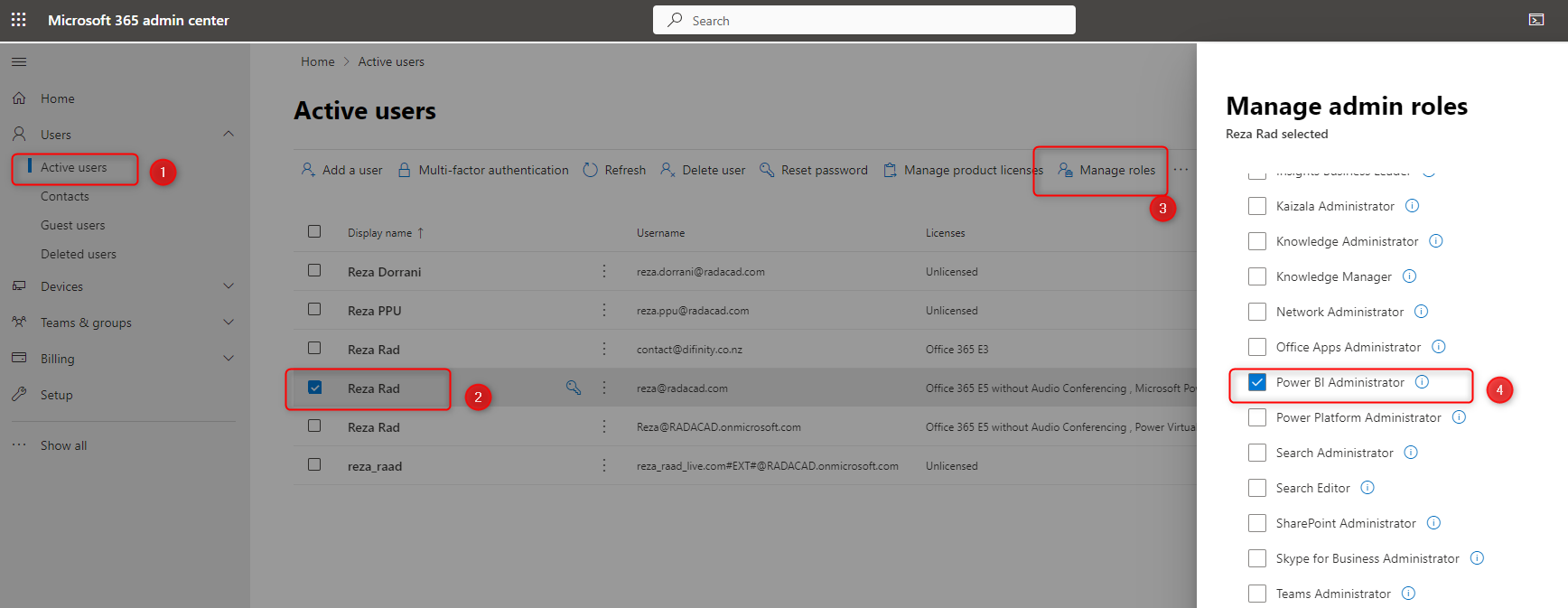Open Guest users in the sidebar

click(72, 225)
